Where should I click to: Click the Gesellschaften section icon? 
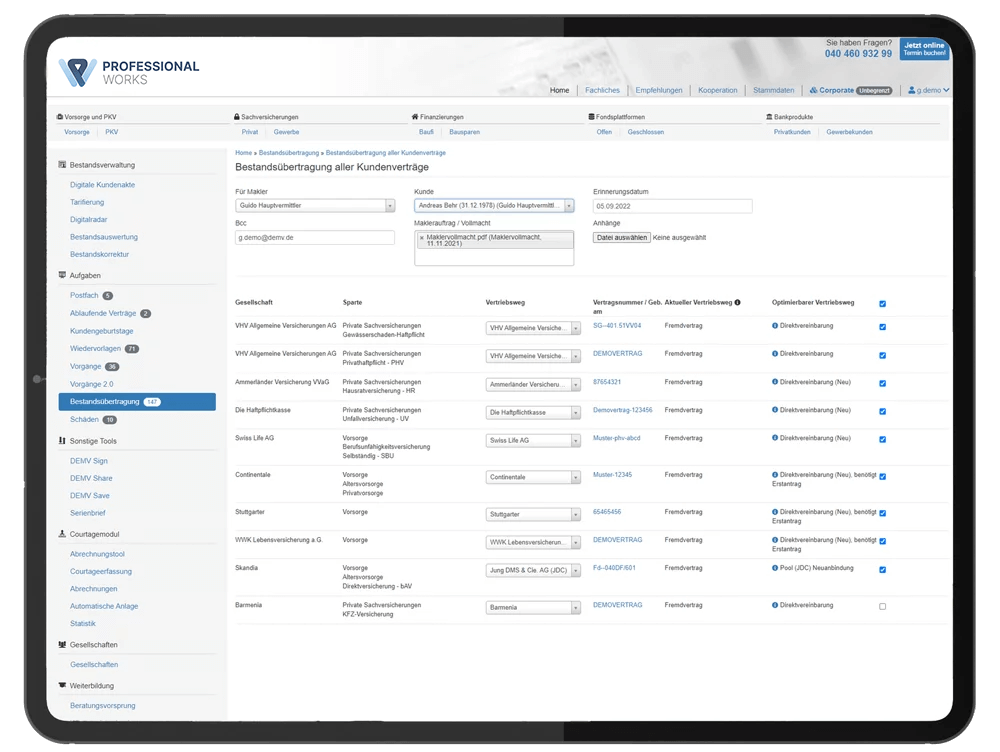62,644
